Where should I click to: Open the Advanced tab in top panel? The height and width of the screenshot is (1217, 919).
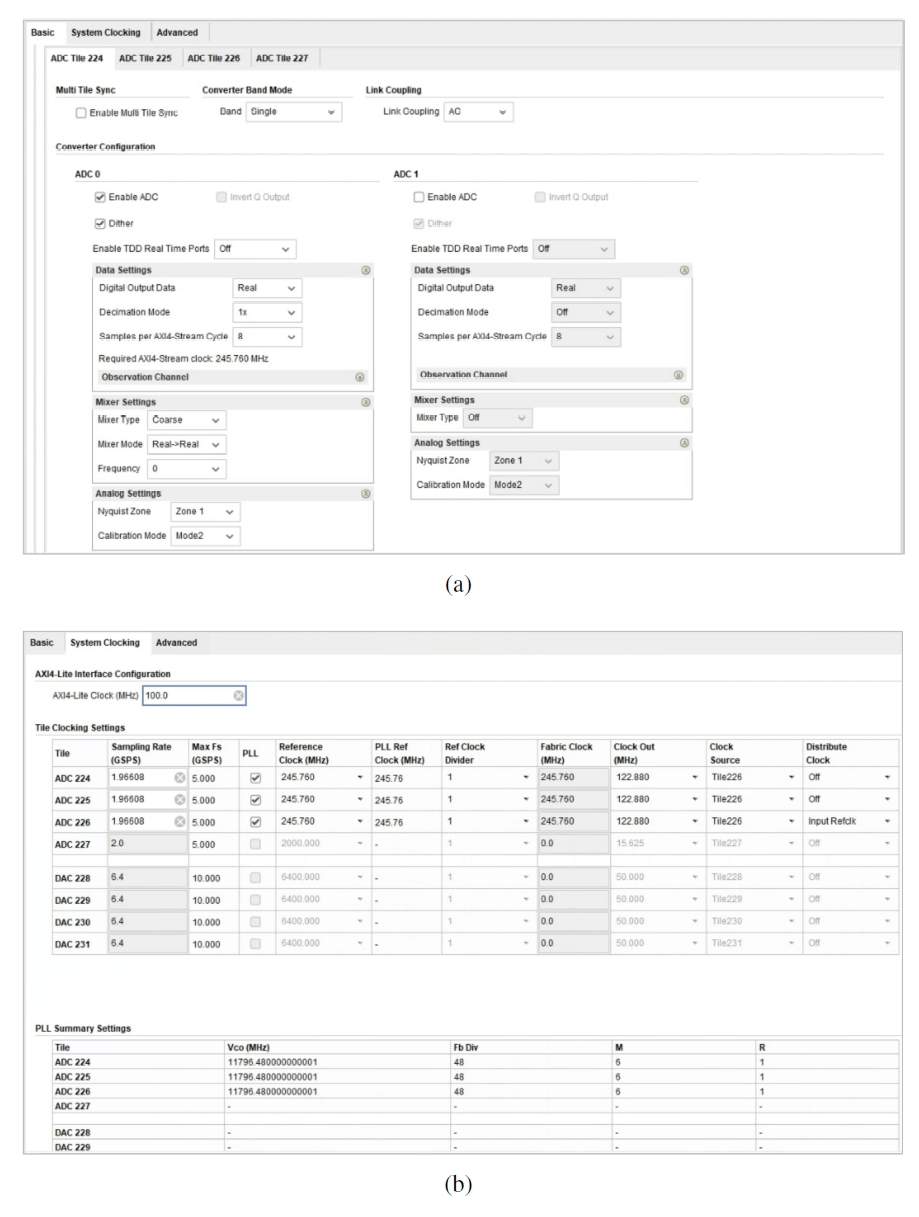pos(177,33)
